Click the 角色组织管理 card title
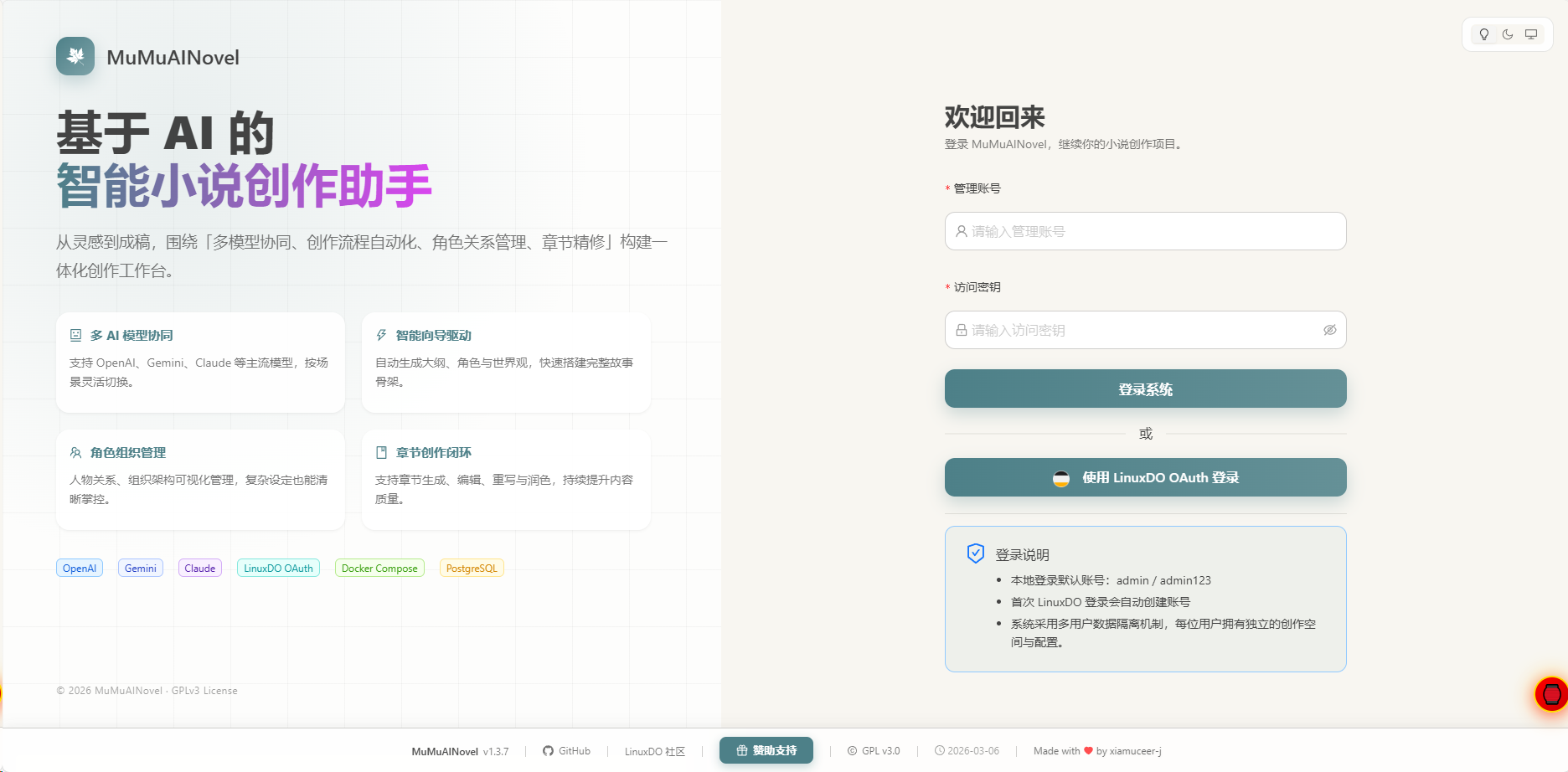Screen dimensions: 1568x772 [128, 452]
